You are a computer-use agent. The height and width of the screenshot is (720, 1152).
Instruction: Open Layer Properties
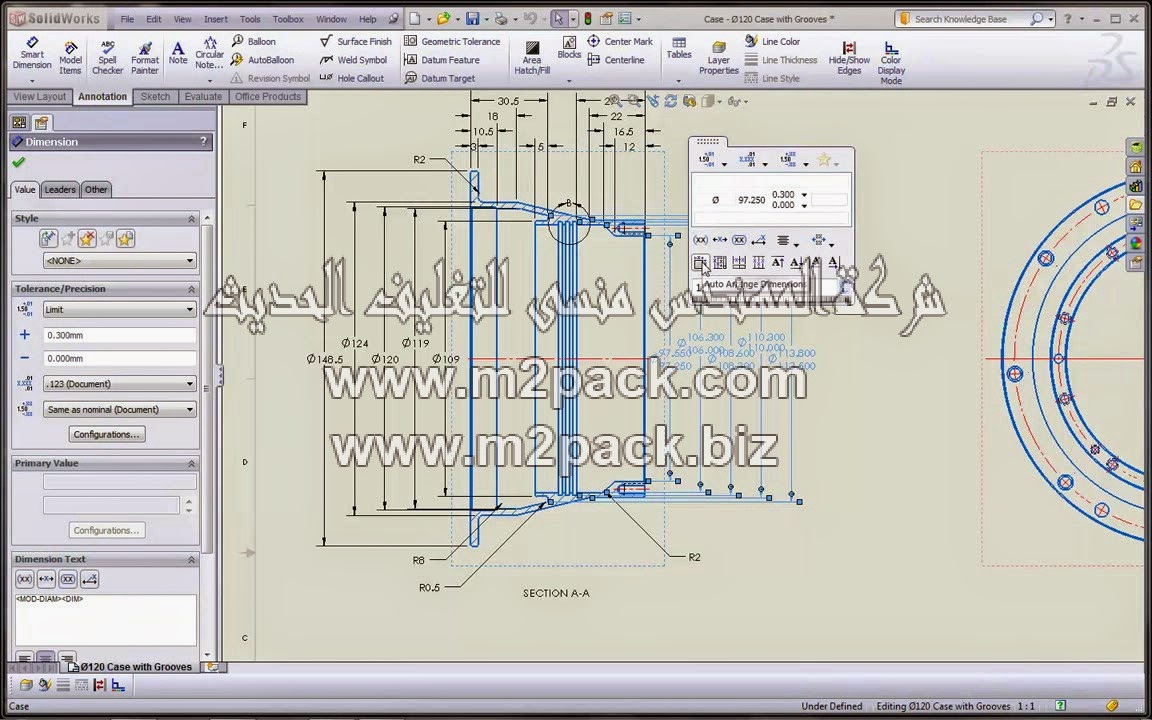point(719,58)
